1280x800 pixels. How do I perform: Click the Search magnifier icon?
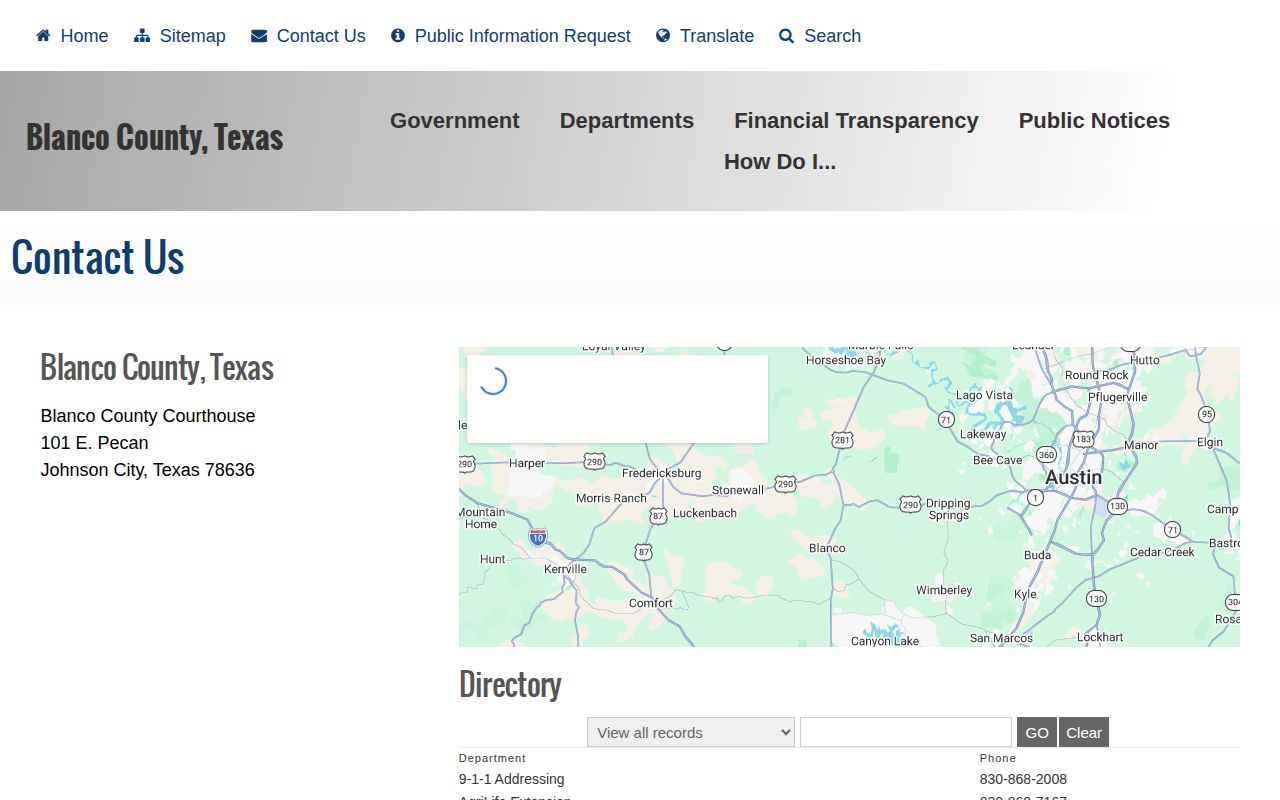(787, 36)
